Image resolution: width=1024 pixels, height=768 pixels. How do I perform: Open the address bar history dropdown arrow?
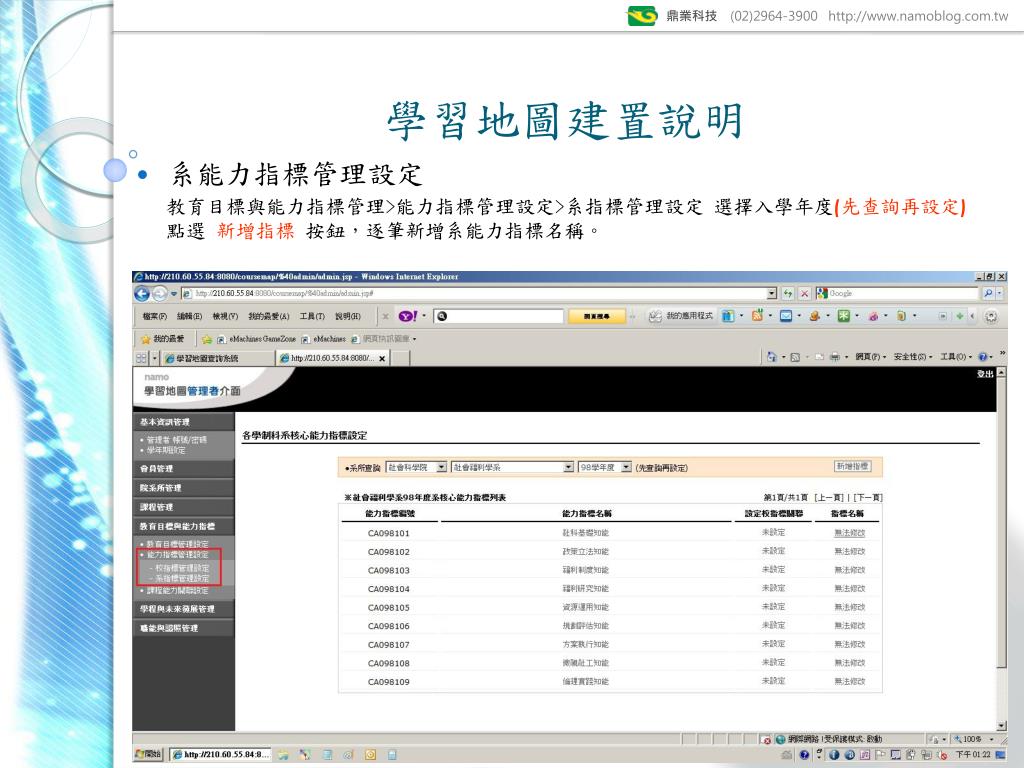pos(772,294)
